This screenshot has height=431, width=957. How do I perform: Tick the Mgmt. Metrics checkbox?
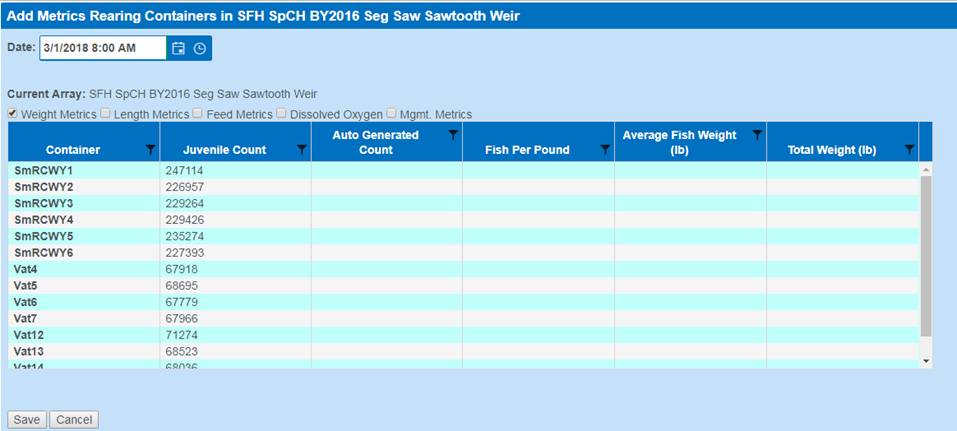point(392,114)
